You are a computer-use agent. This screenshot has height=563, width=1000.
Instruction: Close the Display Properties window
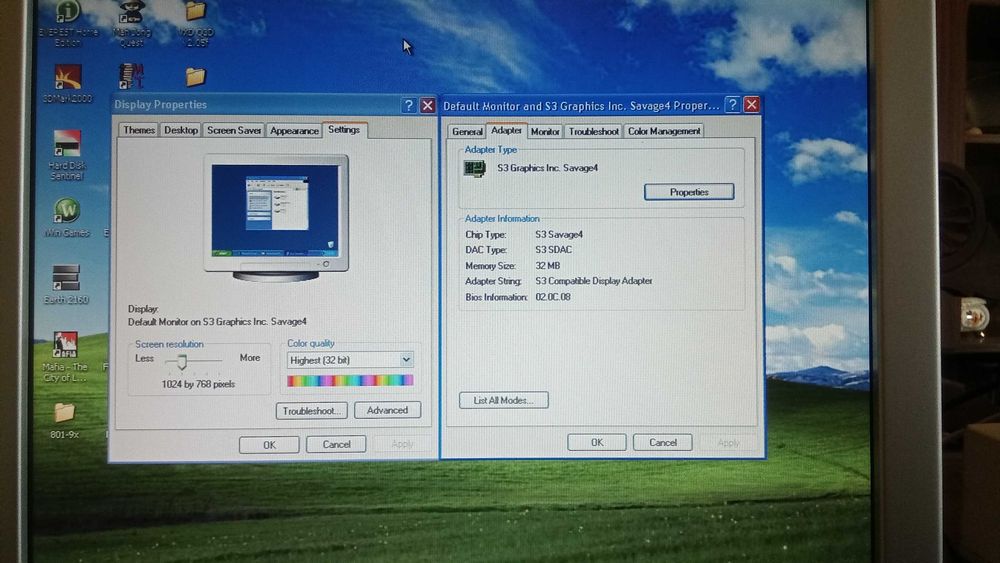pos(427,105)
